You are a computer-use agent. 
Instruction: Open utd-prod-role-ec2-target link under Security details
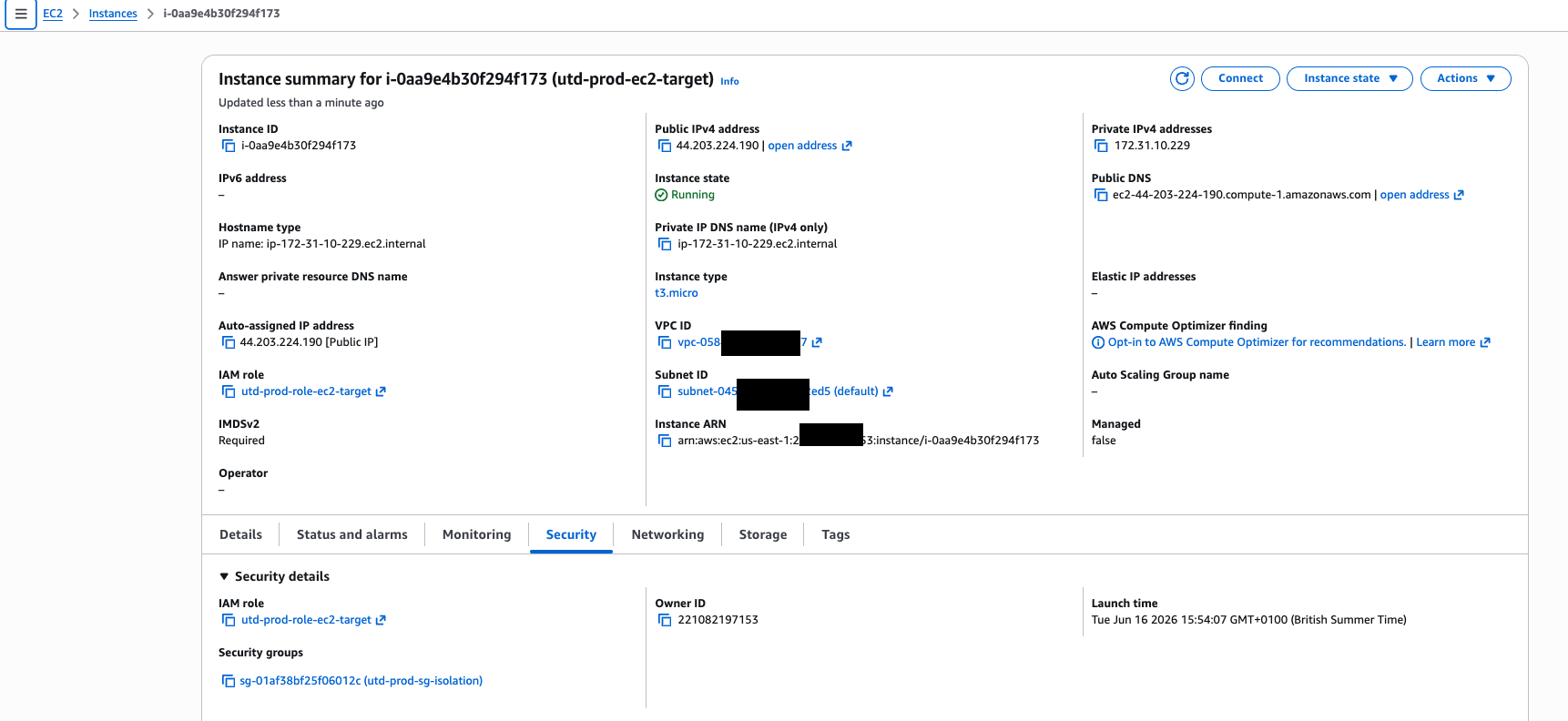click(x=306, y=620)
